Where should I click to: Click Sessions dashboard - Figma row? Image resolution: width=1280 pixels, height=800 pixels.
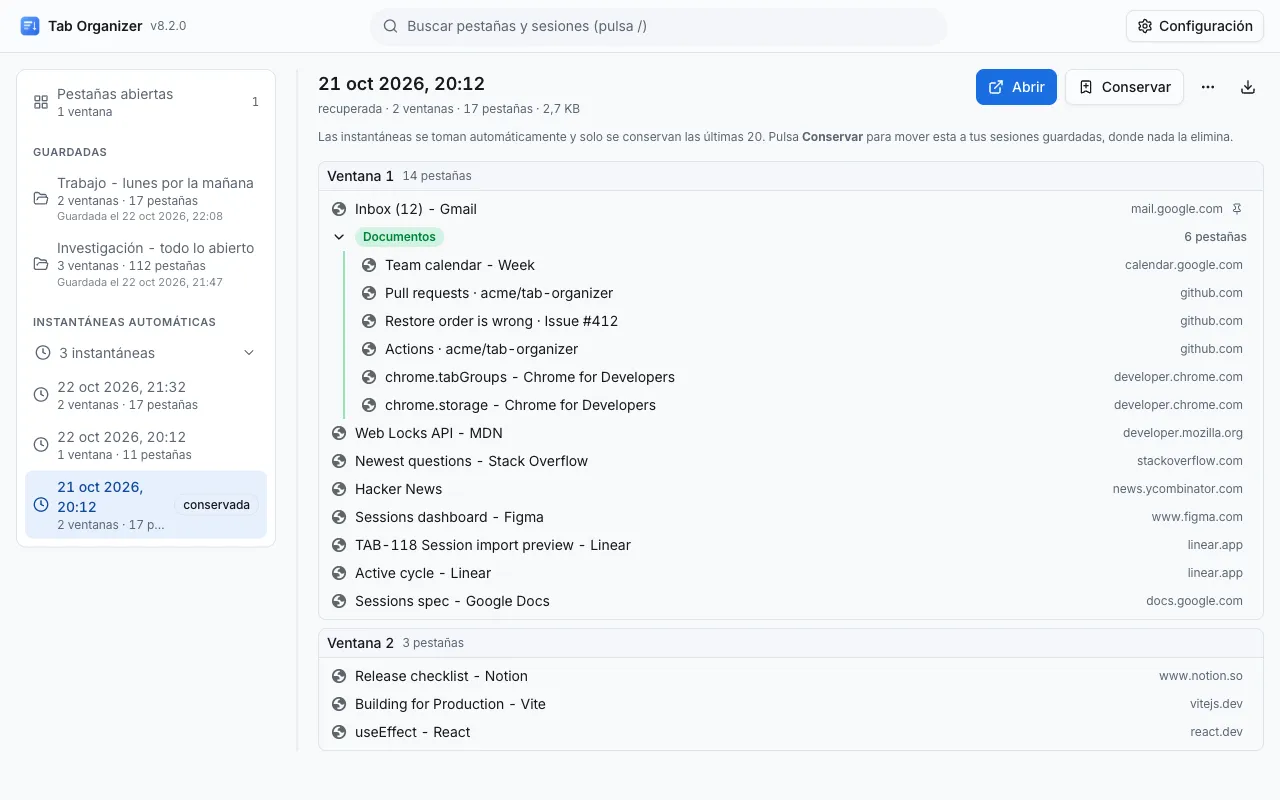(x=791, y=517)
